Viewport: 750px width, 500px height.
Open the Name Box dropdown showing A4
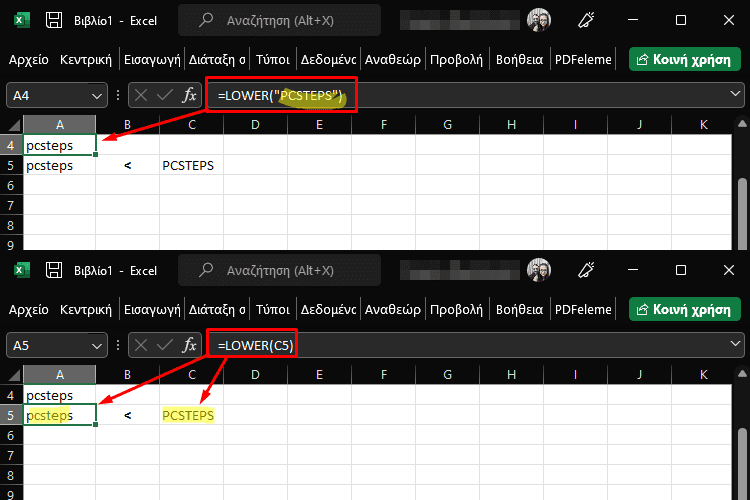[97, 96]
